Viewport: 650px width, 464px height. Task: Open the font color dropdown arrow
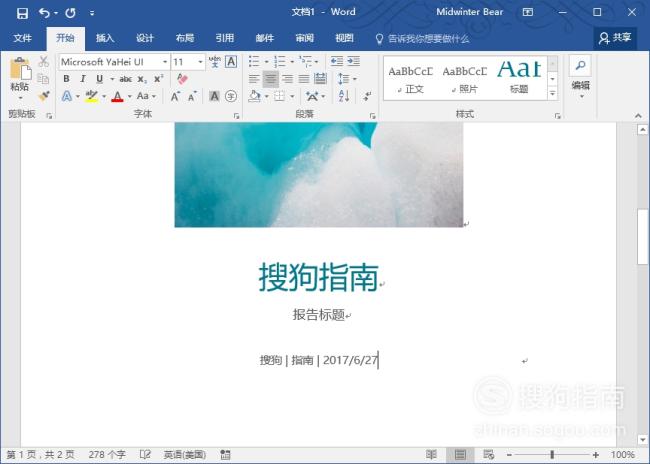point(129,97)
